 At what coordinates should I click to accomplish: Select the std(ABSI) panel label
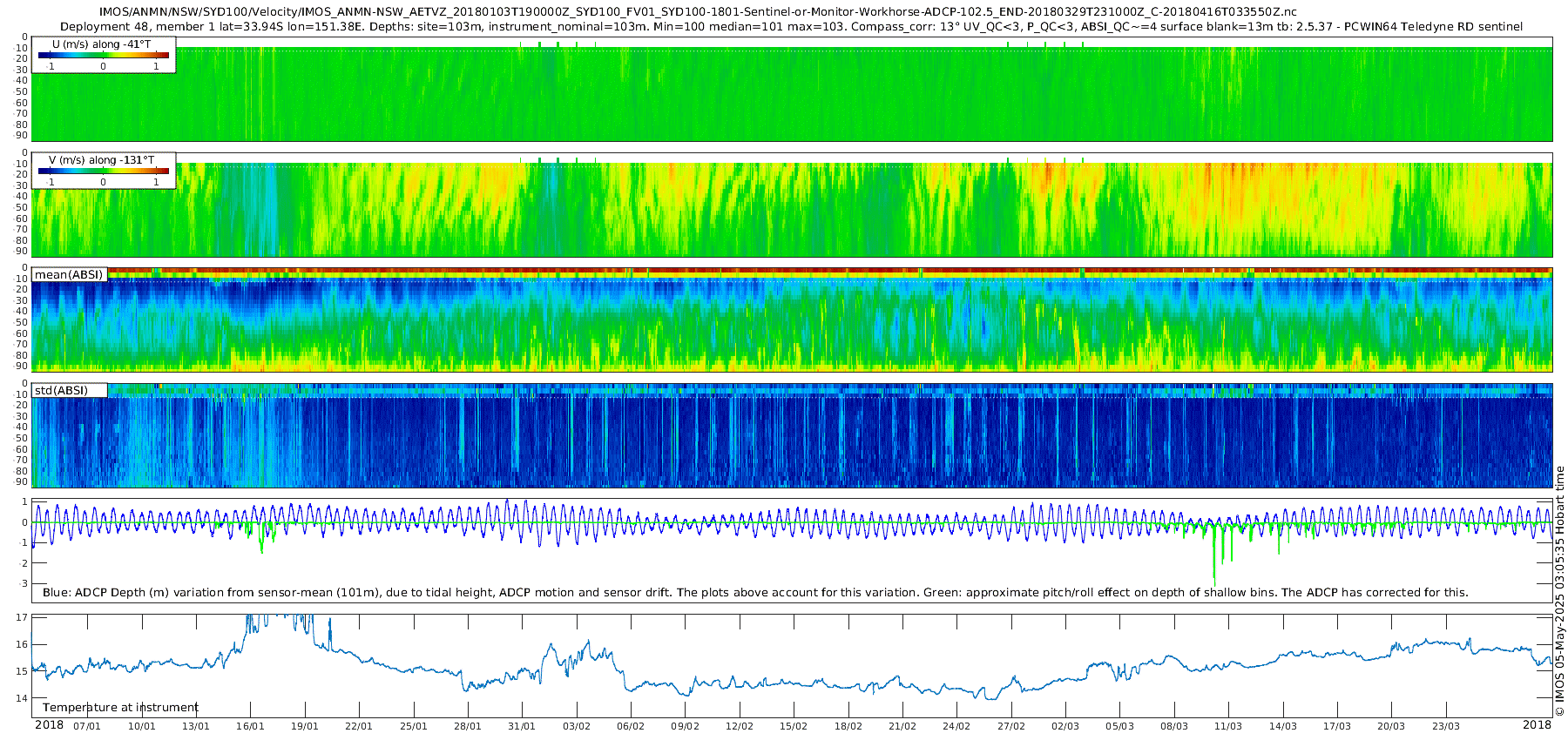click(x=69, y=391)
